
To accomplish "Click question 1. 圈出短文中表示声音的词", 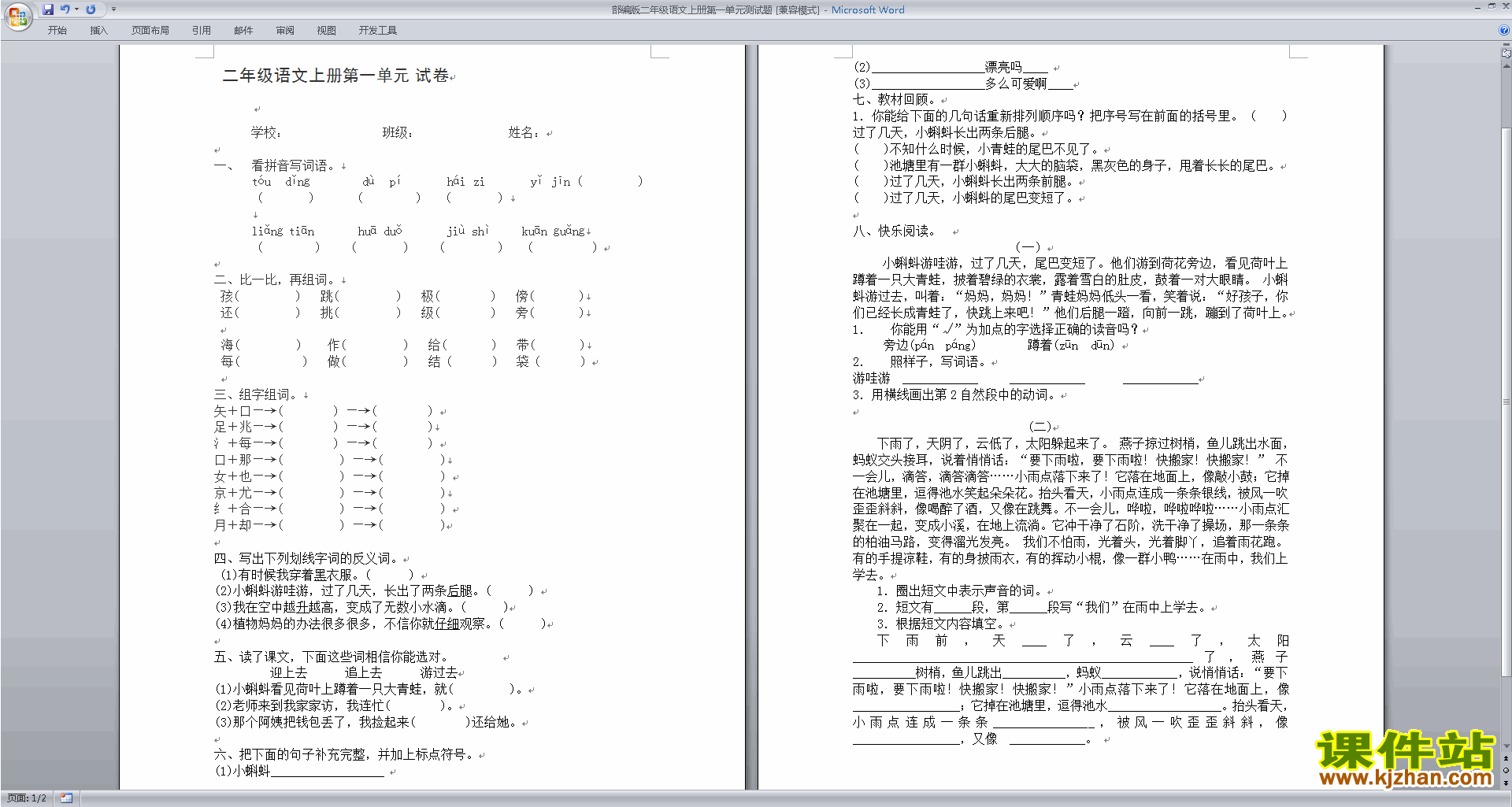I will click(960, 591).
